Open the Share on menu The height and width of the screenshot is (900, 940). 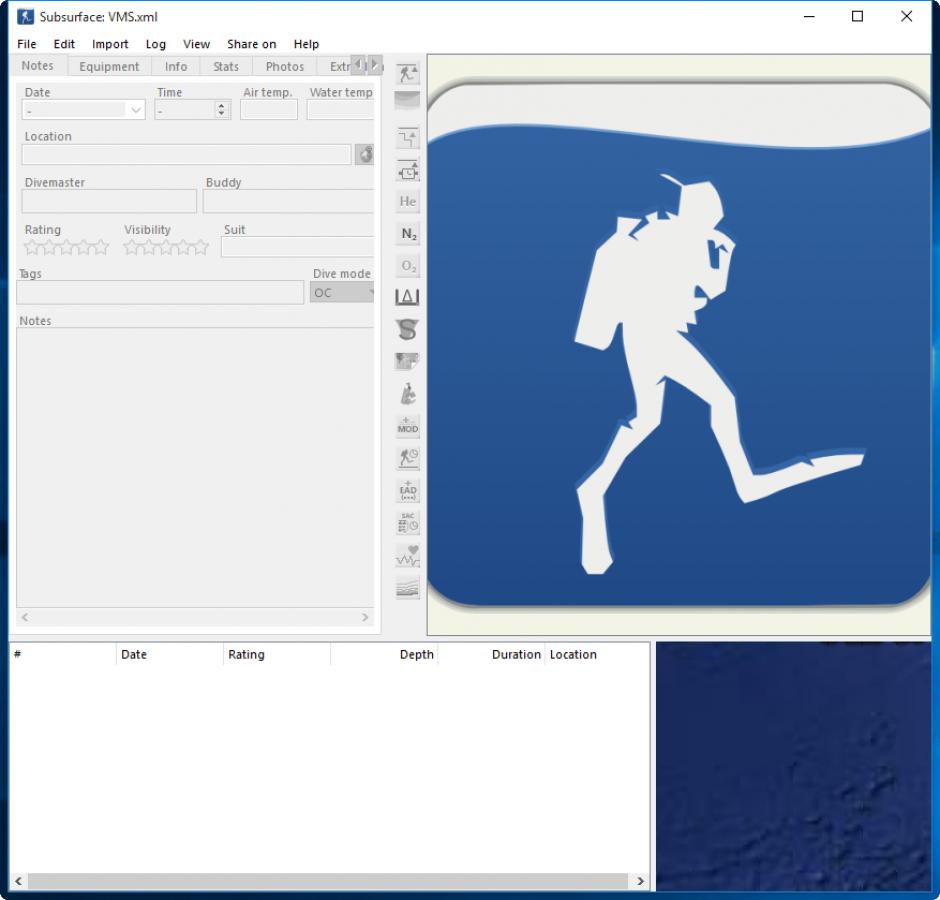[x=251, y=44]
